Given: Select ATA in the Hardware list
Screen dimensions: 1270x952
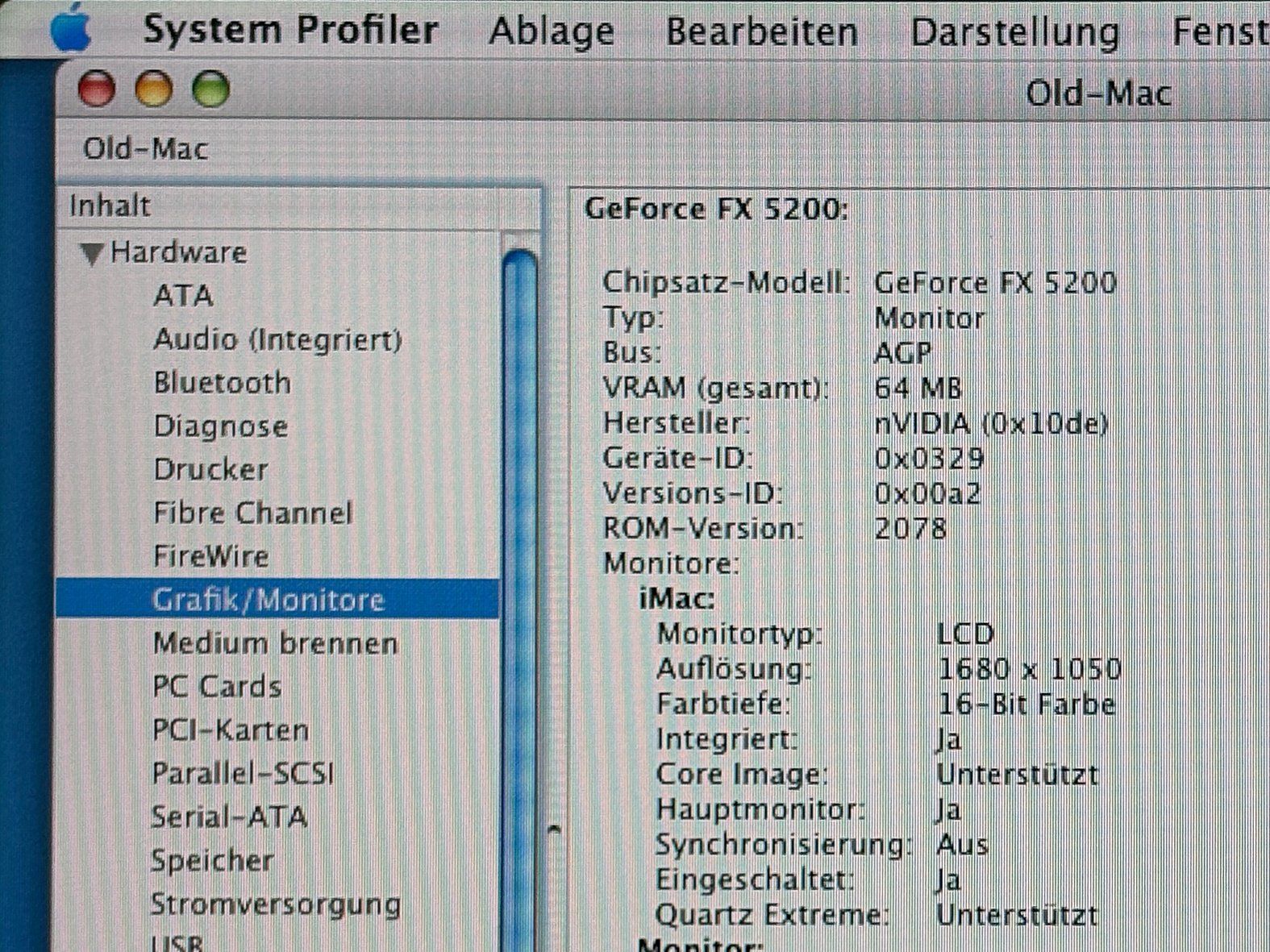Looking at the screenshot, I should tap(183, 296).
